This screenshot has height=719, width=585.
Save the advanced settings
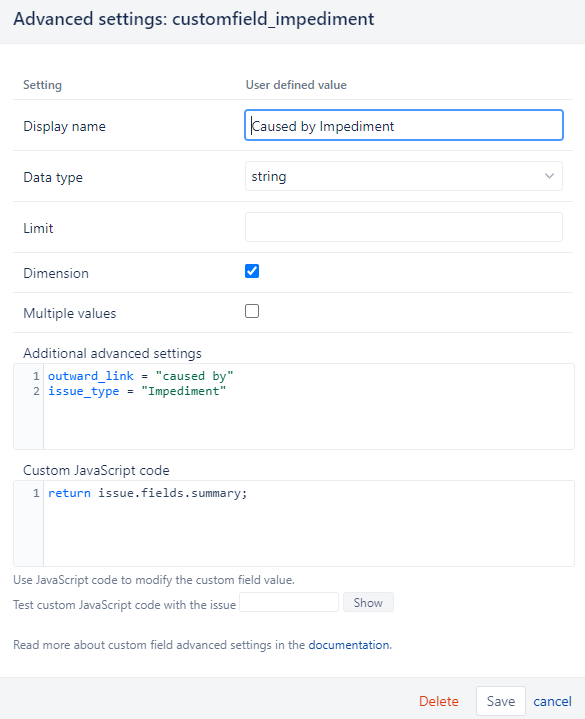501,701
